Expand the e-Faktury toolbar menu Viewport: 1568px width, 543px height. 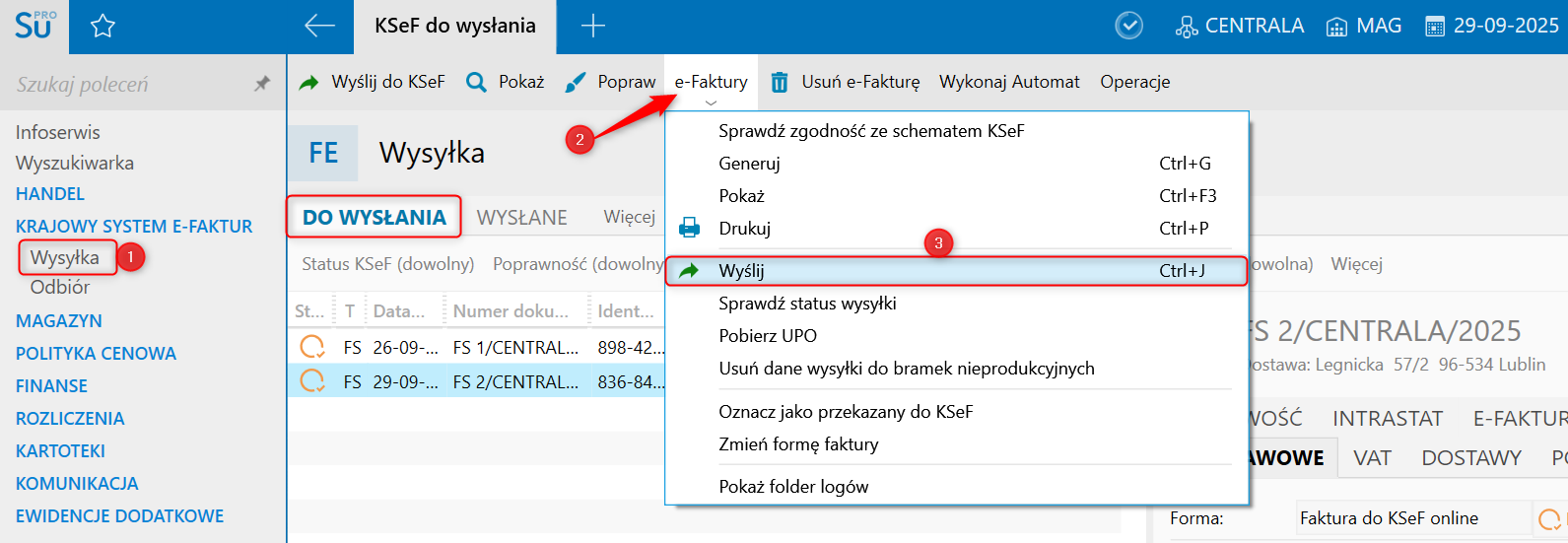pos(711,83)
